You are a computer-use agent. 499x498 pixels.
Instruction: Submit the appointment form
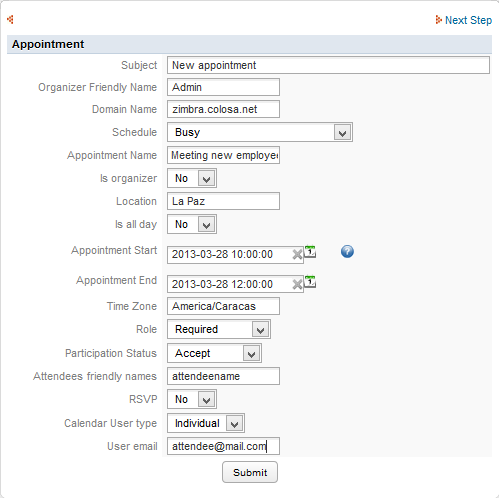250,472
